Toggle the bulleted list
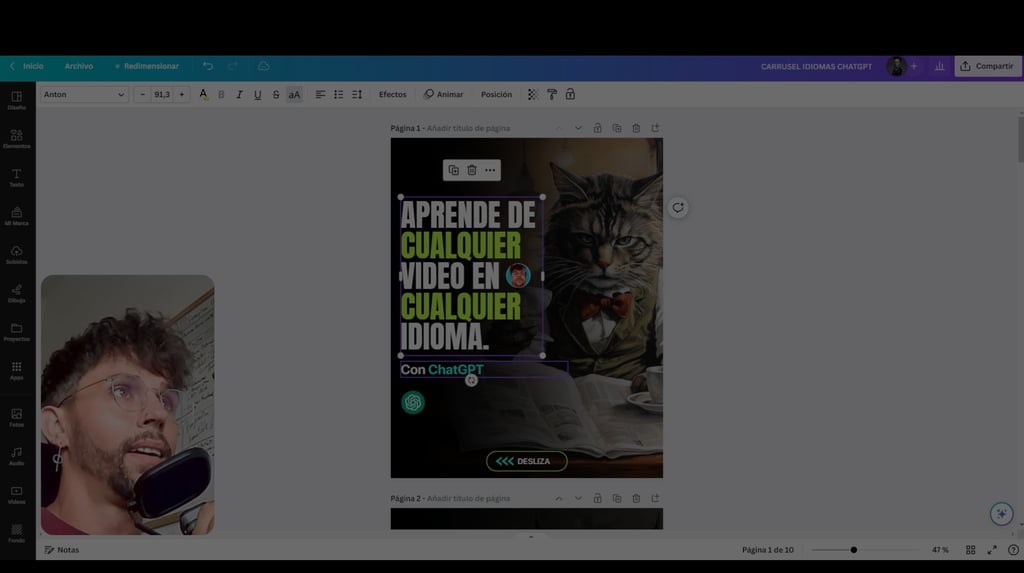This screenshot has width=1024, height=573. pos(338,95)
